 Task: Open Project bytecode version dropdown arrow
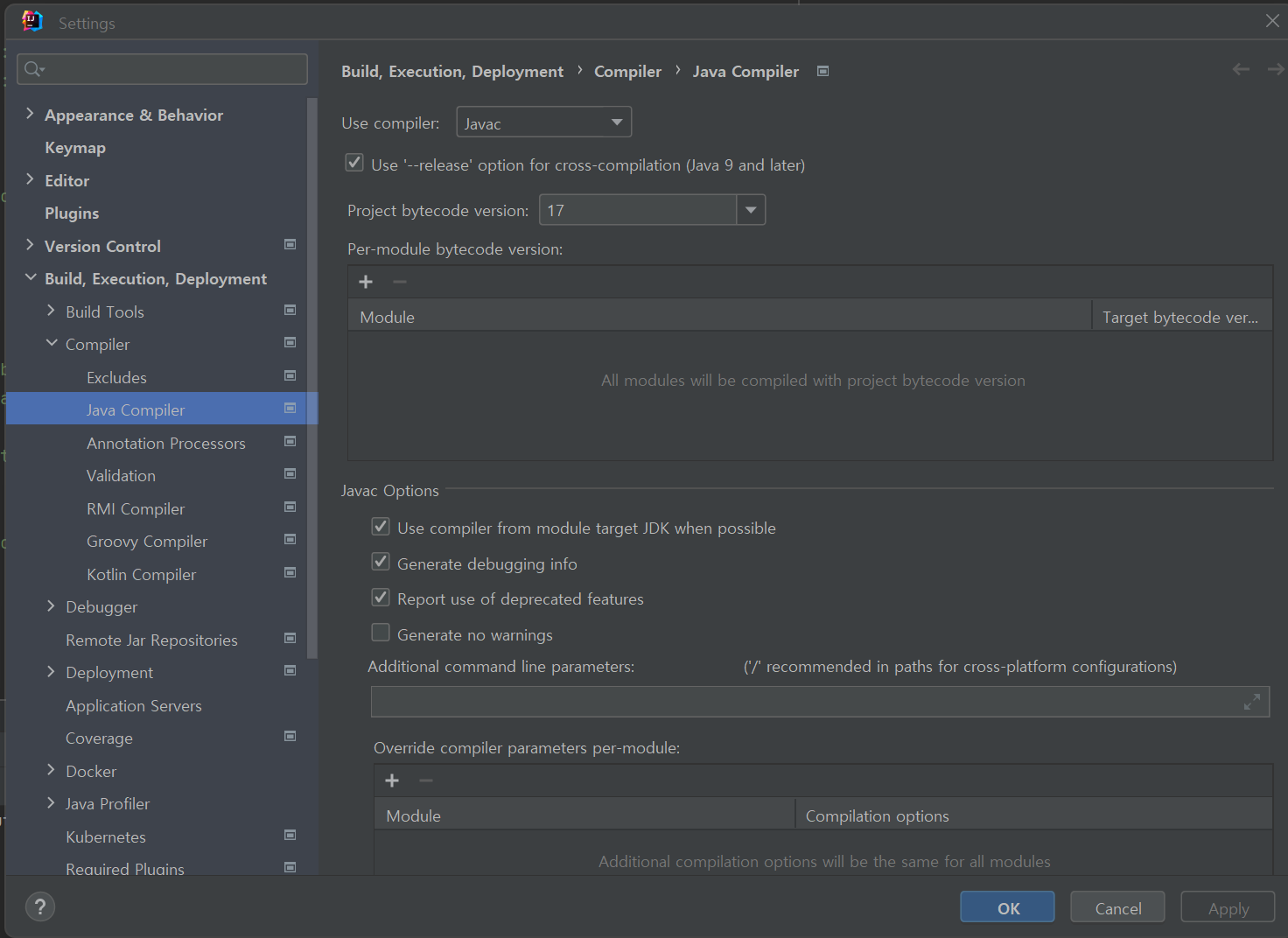(x=751, y=210)
